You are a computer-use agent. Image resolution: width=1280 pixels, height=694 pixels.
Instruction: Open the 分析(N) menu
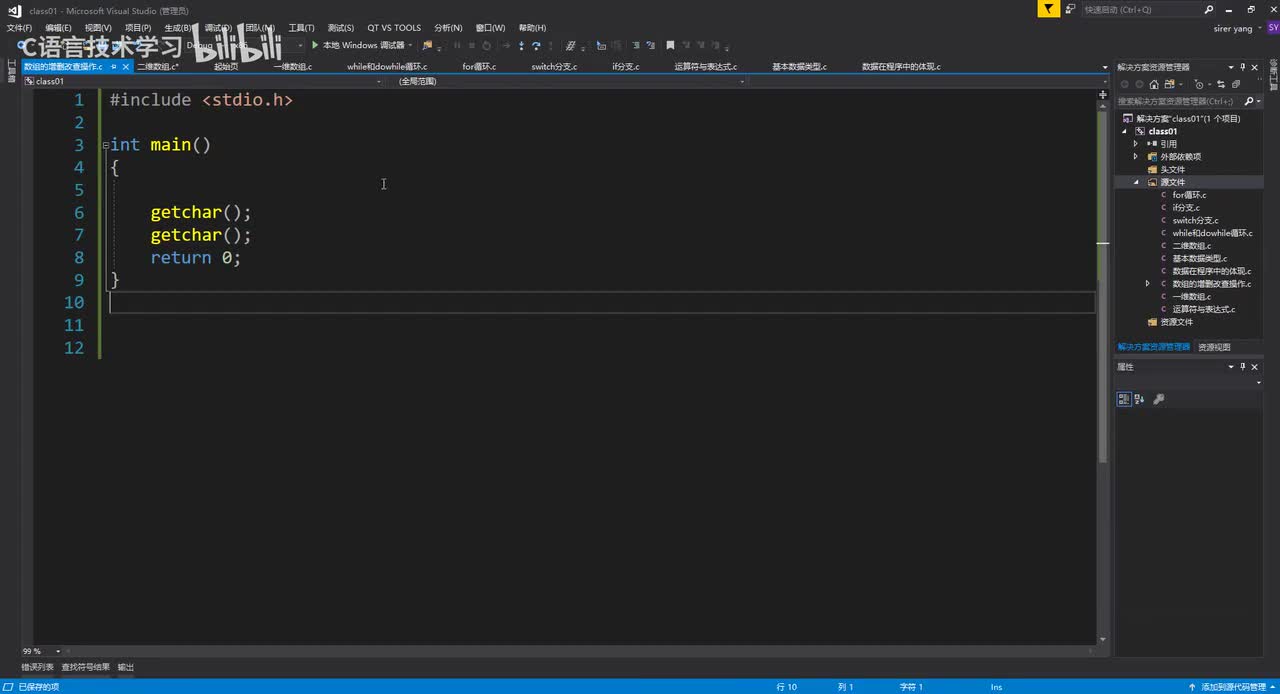click(448, 28)
